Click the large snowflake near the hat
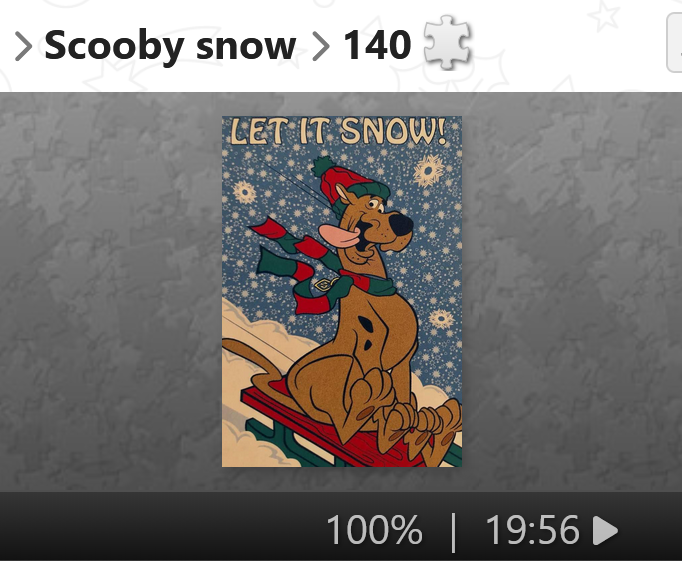Image resolution: width=682 pixels, height=561 pixels. (x=429, y=170)
